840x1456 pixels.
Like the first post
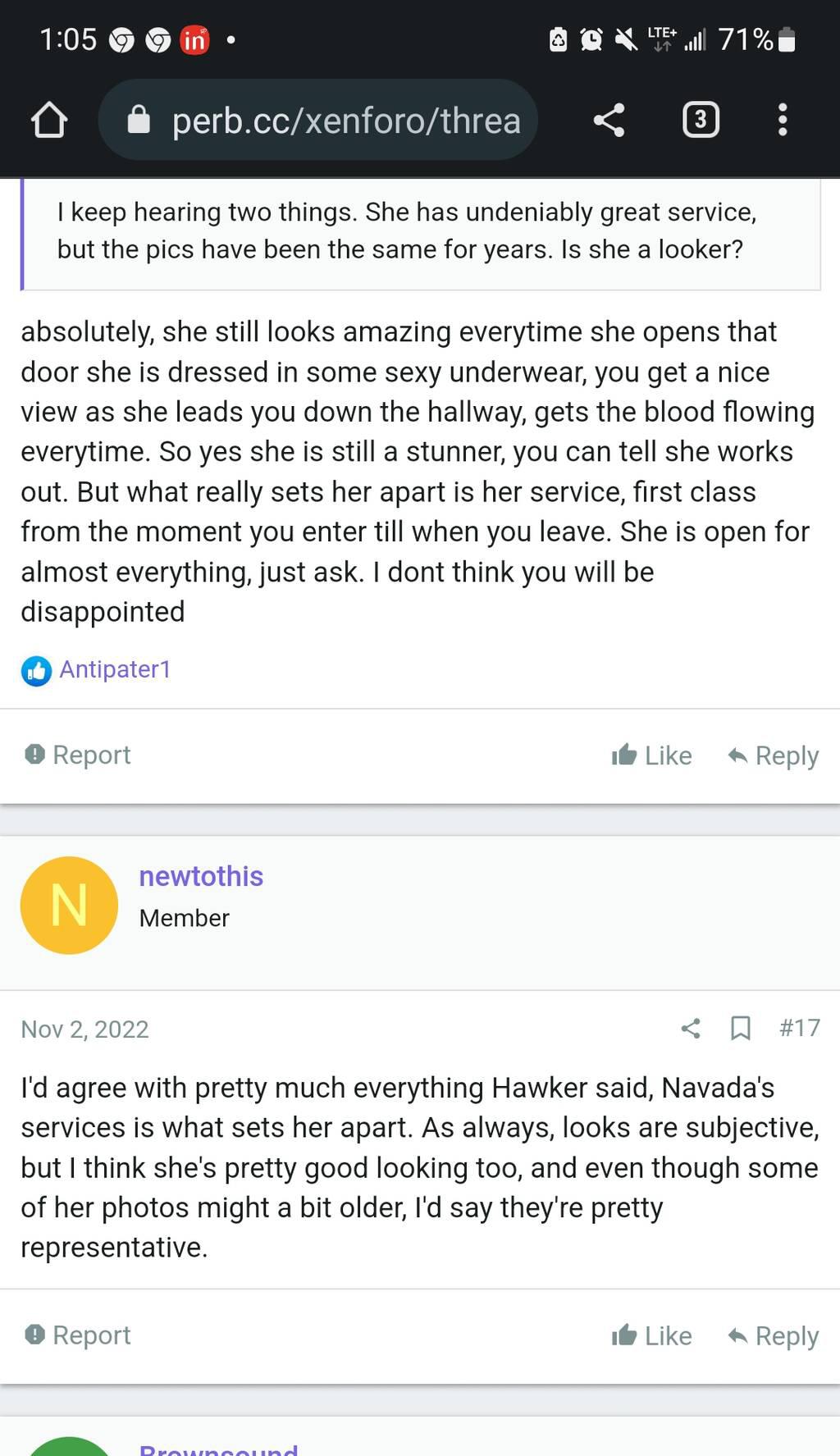click(x=652, y=755)
